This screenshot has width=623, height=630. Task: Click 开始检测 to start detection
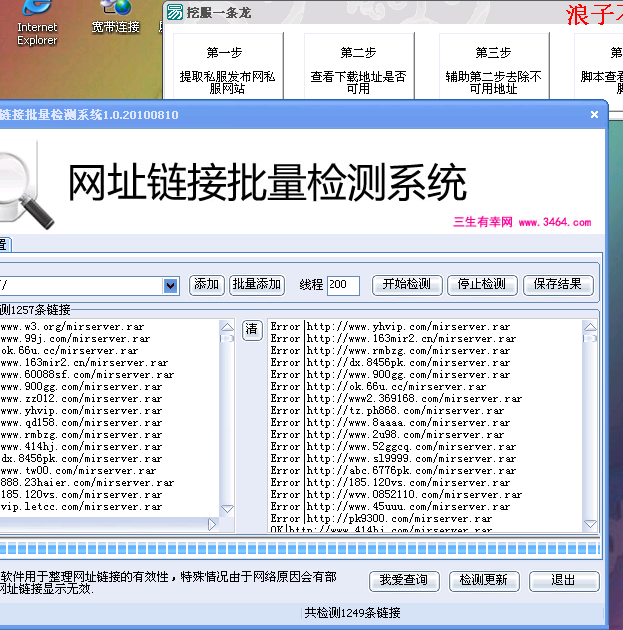coord(407,285)
